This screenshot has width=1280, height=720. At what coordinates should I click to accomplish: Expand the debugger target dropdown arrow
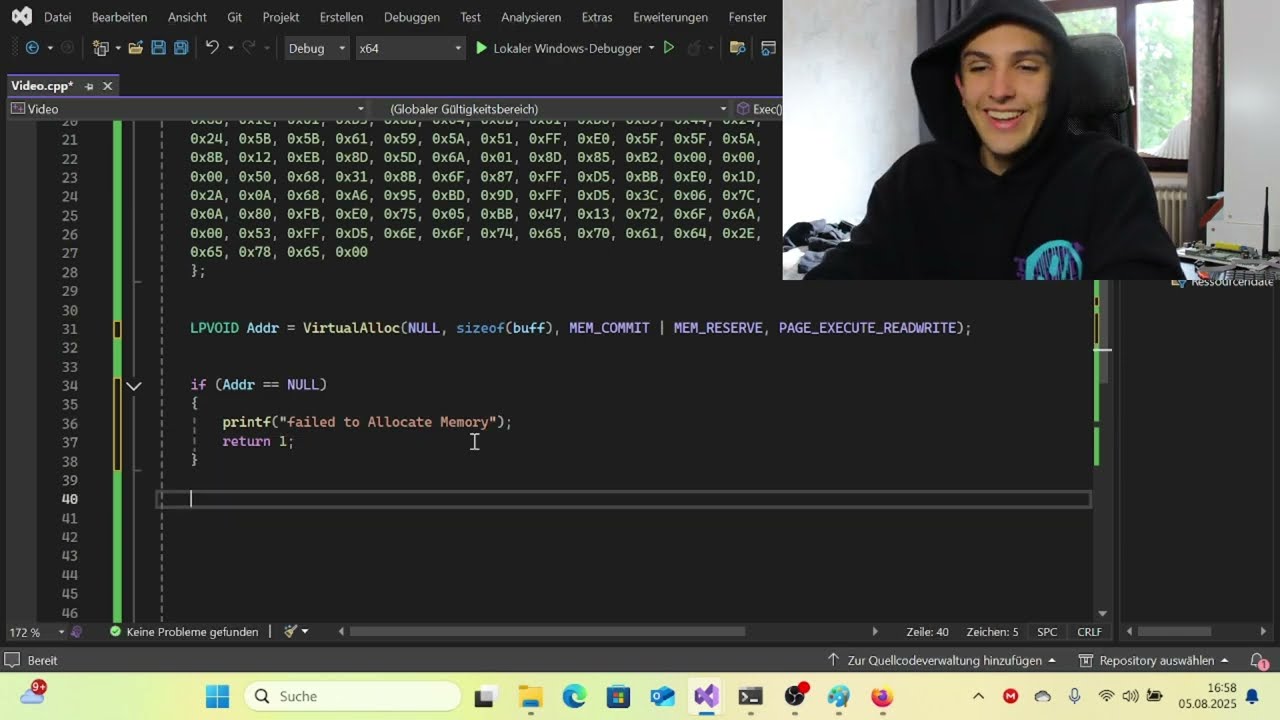(651, 48)
